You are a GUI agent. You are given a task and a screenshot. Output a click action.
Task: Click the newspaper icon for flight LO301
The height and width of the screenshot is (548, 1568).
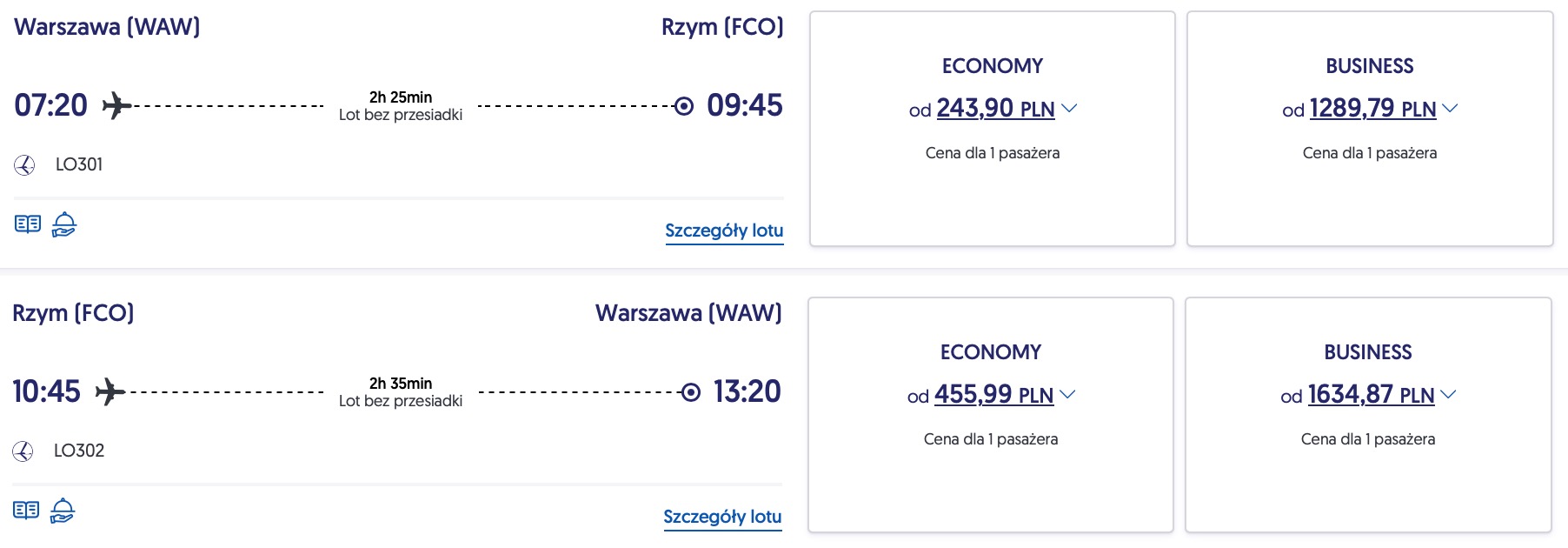pos(28,224)
